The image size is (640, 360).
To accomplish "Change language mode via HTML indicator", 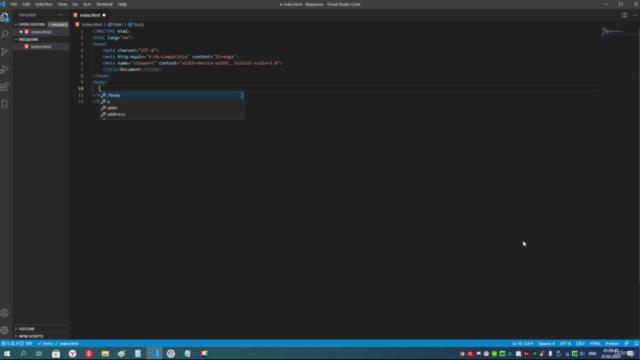I will click(595, 344).
